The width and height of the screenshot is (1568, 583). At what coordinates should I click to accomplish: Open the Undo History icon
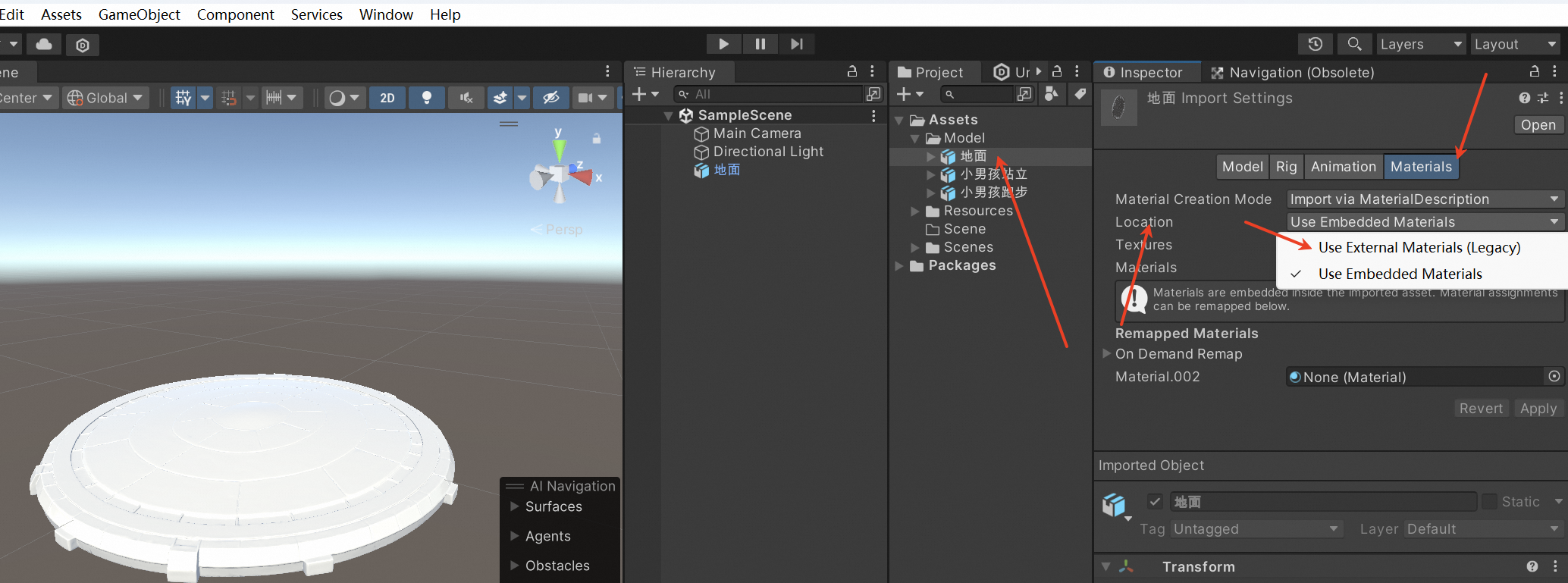1316,44
